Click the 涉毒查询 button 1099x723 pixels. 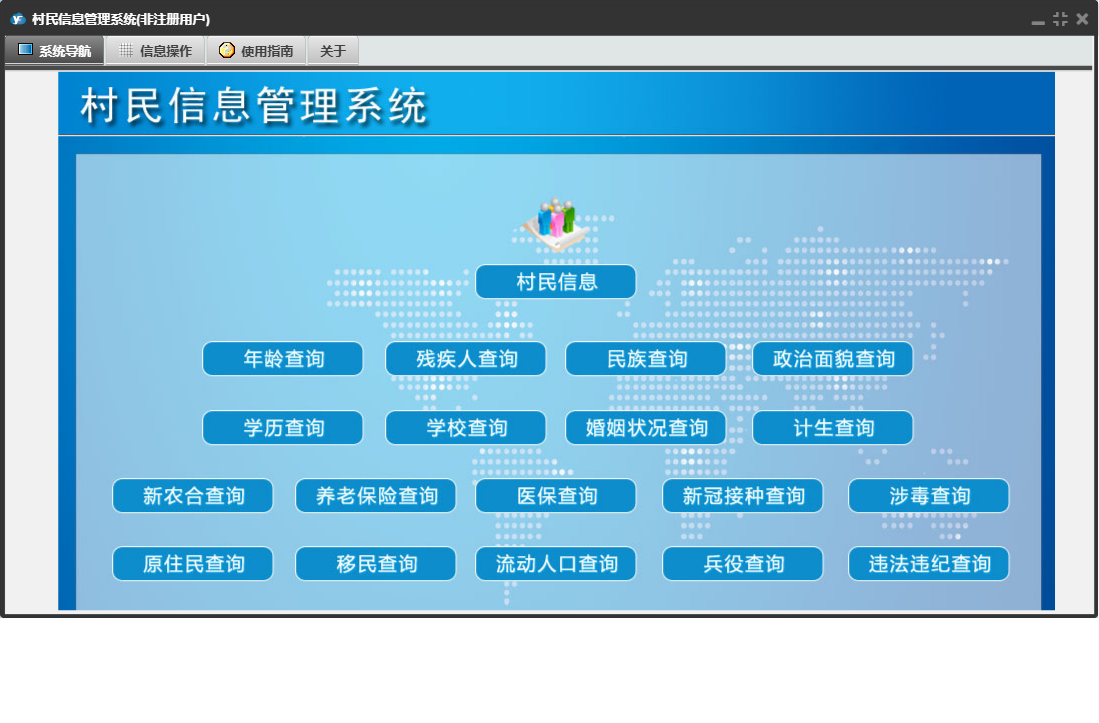tap(929, 496)
